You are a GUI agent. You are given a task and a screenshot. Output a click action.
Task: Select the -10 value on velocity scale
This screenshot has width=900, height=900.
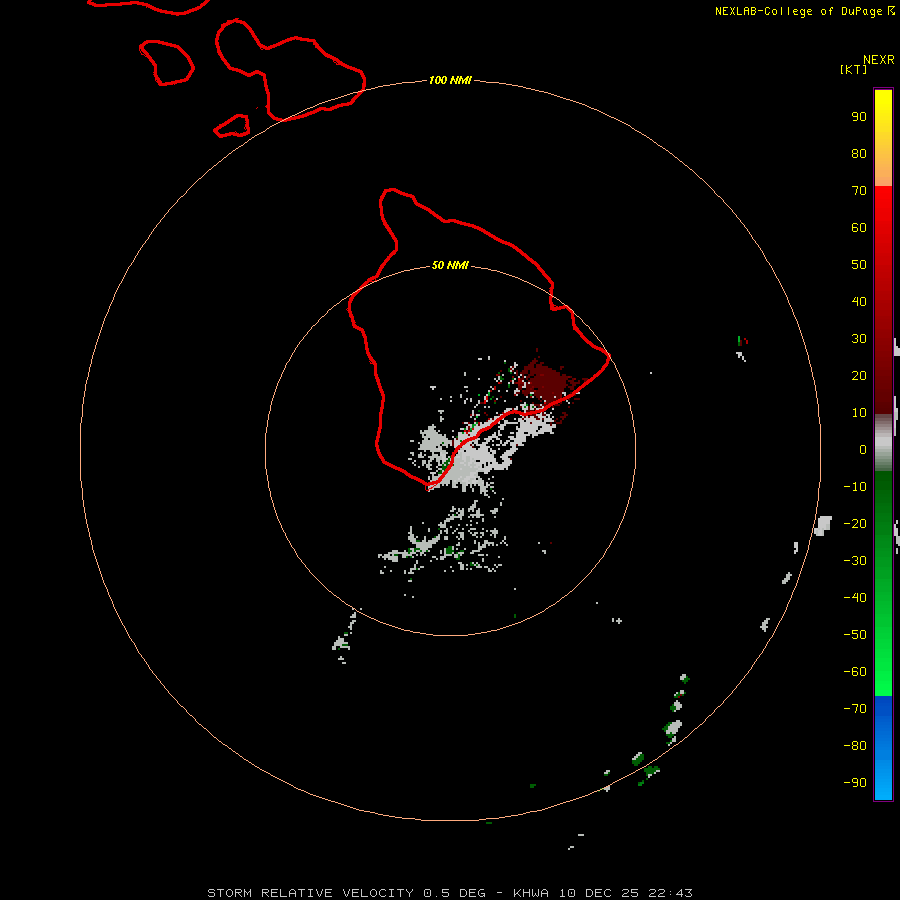855,487
